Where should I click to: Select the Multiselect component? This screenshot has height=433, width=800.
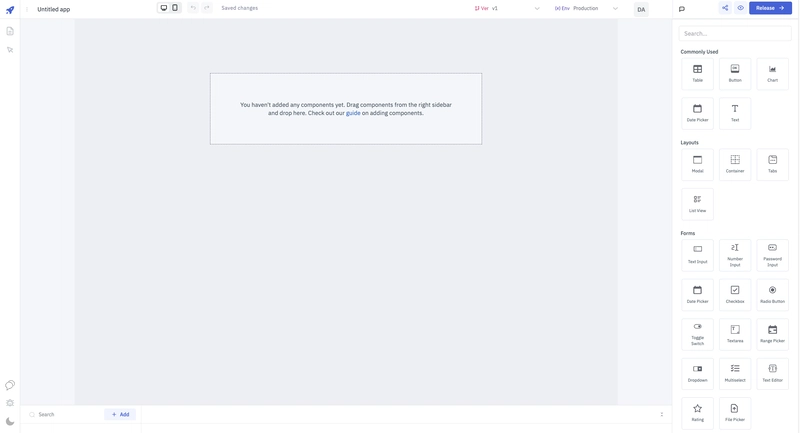pos(735,374)
